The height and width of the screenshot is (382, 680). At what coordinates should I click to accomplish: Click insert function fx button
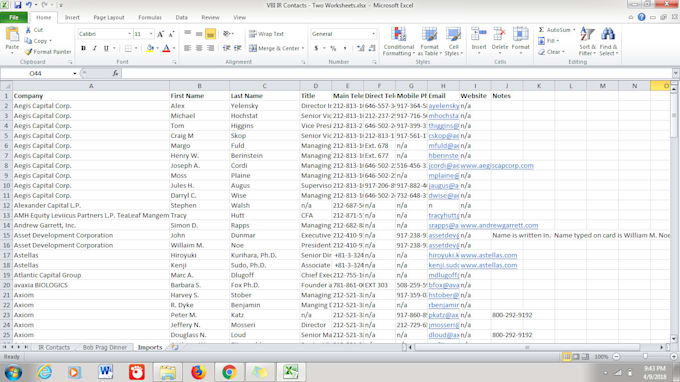(x=115, y=73)
